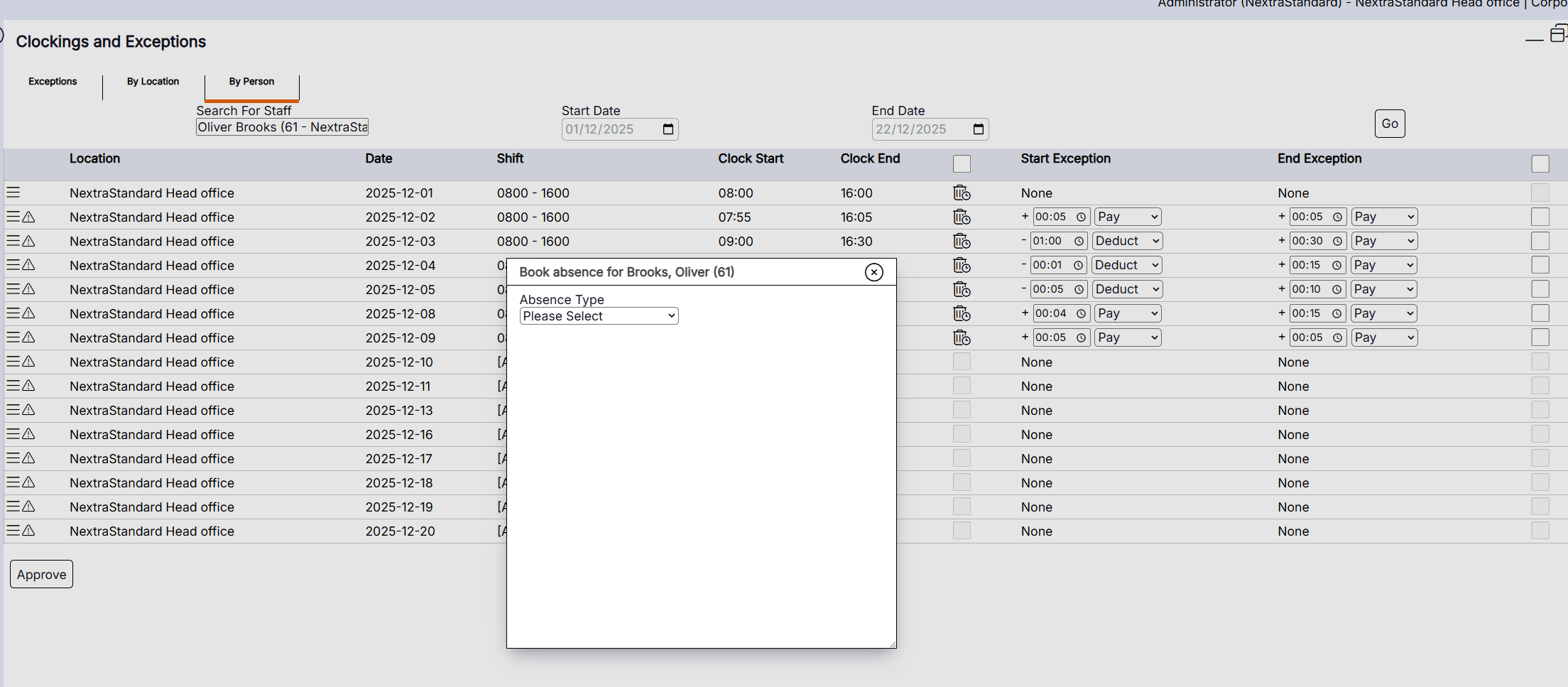This screenshot has height=687, width=1568.
Task: Open hamburger menu for 2025-12-13 row
Action: click(x=13, y=410)
